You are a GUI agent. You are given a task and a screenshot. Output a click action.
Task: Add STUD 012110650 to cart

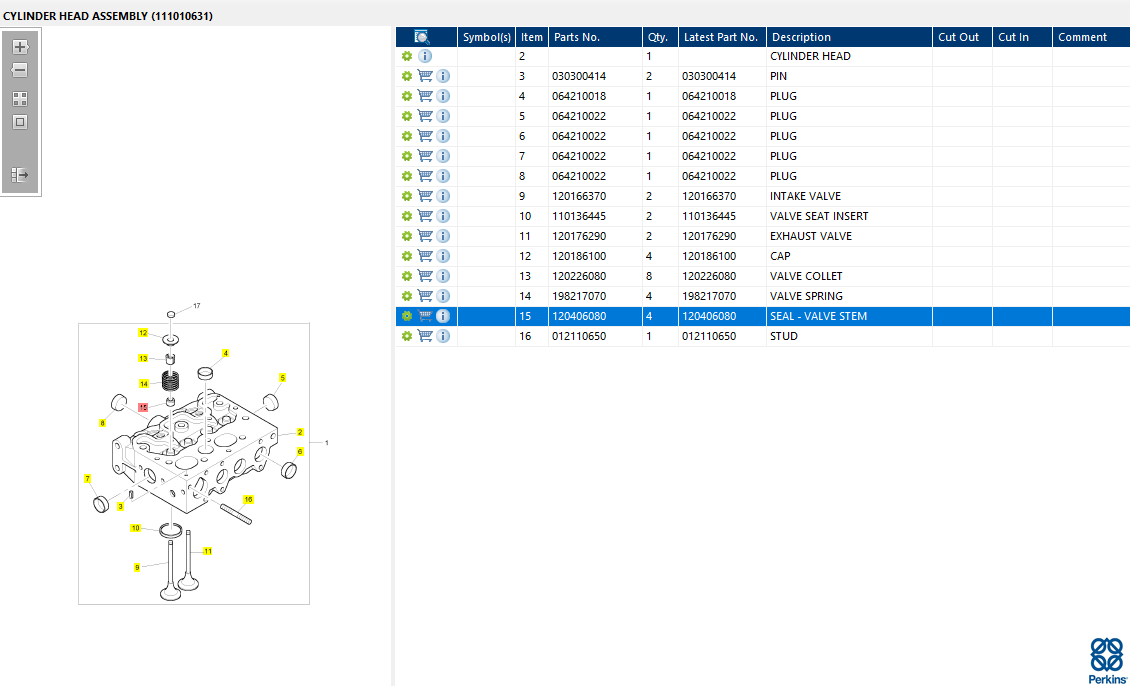[x=425, y=336]
